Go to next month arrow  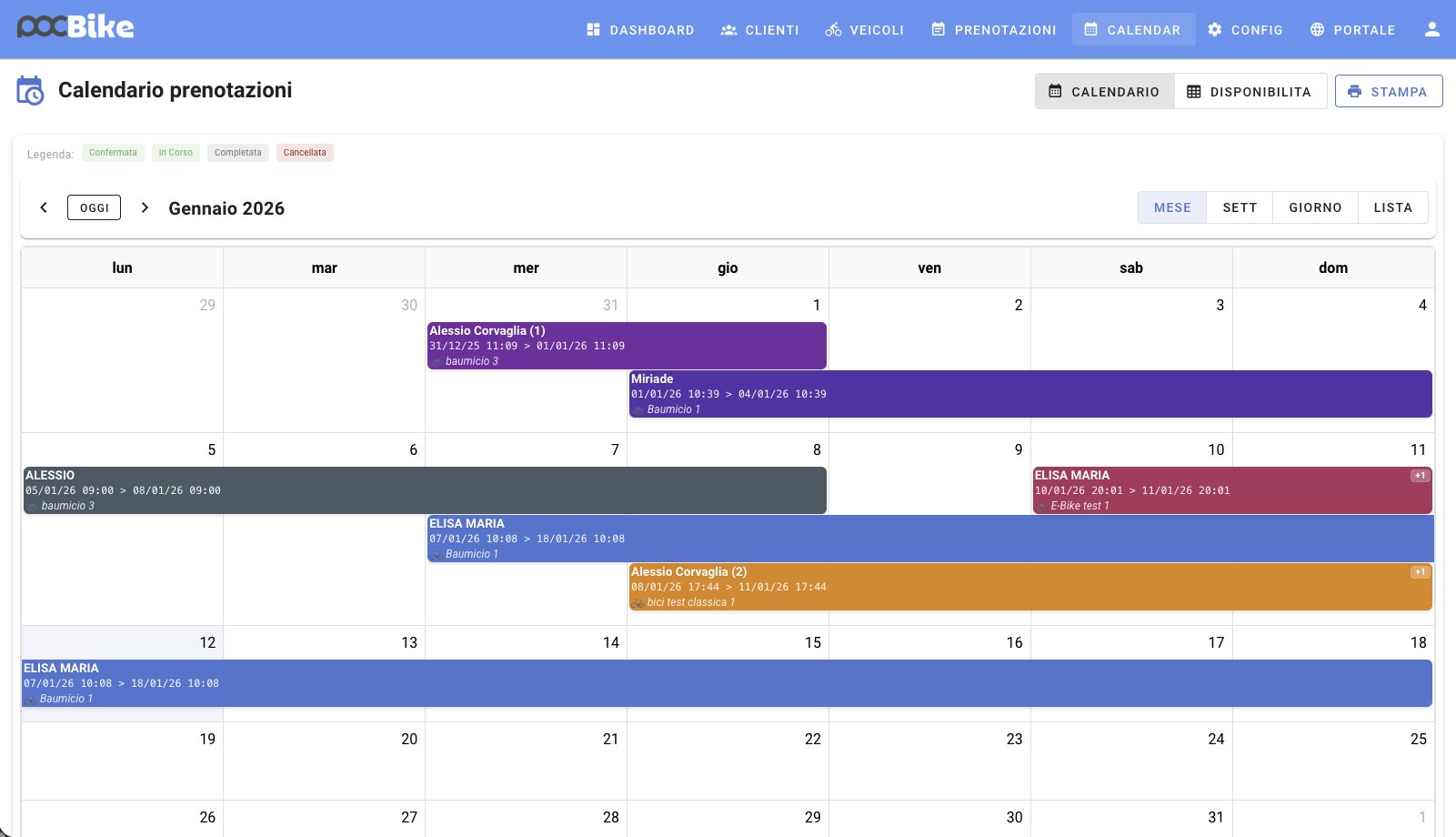click(145, 207)
